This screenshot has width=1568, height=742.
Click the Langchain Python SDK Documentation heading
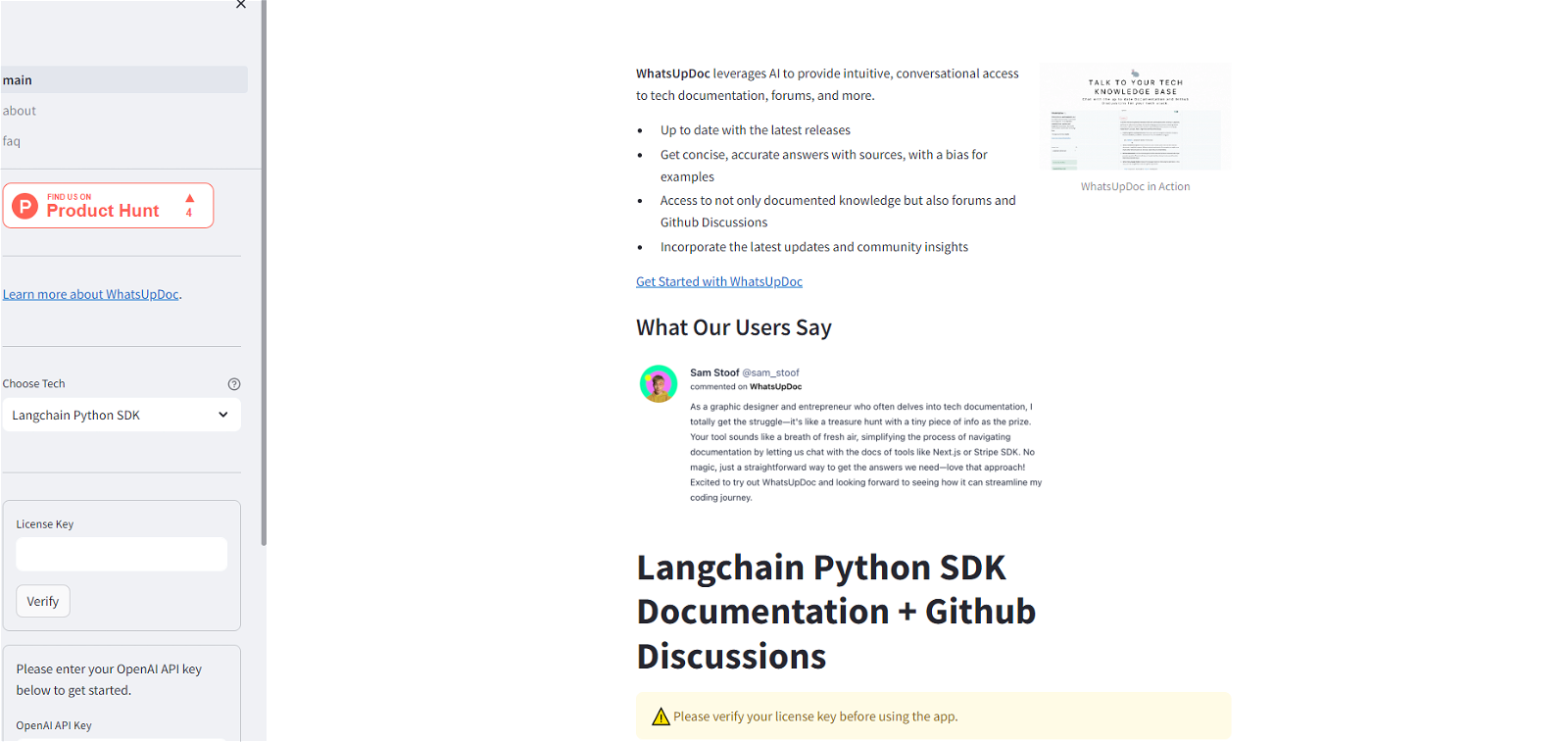(836, 612)
